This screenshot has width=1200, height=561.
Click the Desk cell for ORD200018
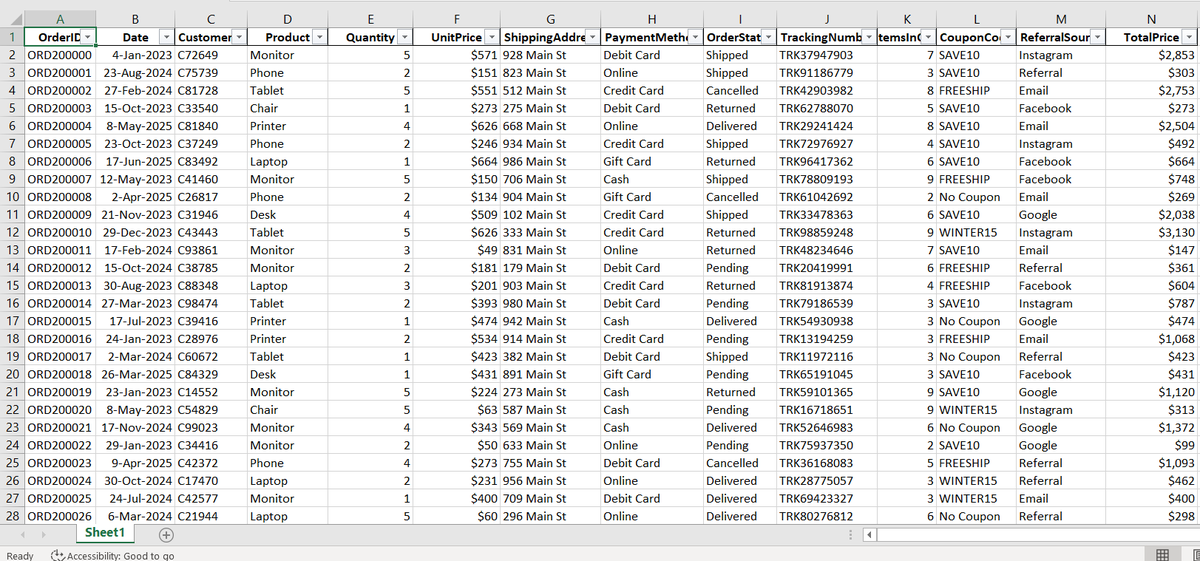click(x=290, y=374)
